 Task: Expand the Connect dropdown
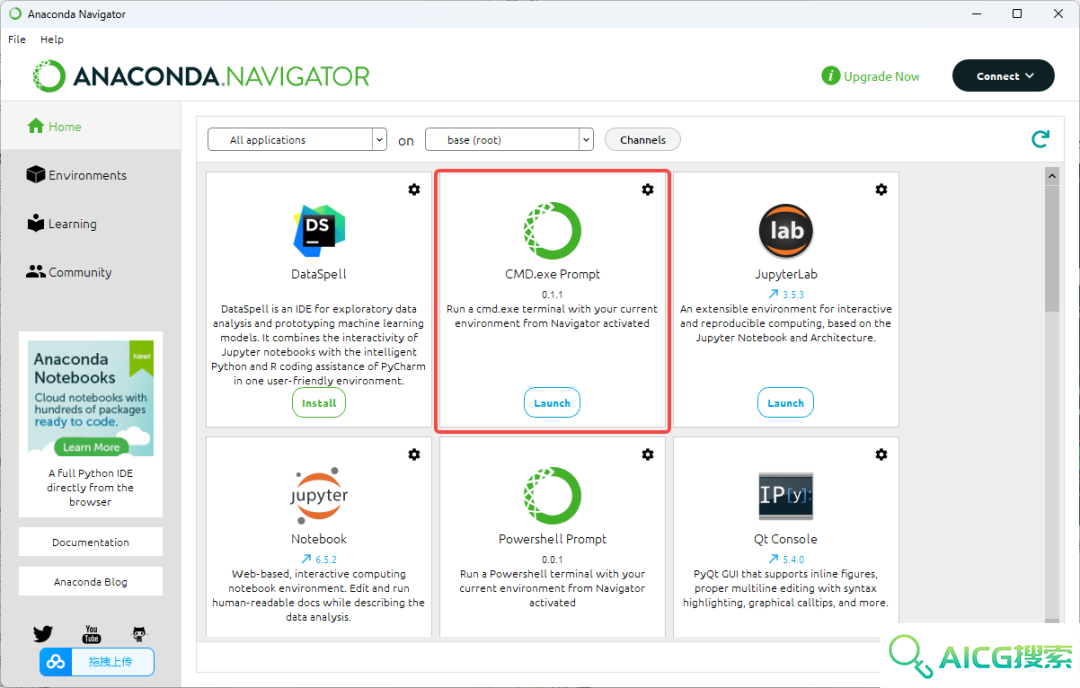pos(1004,76)
